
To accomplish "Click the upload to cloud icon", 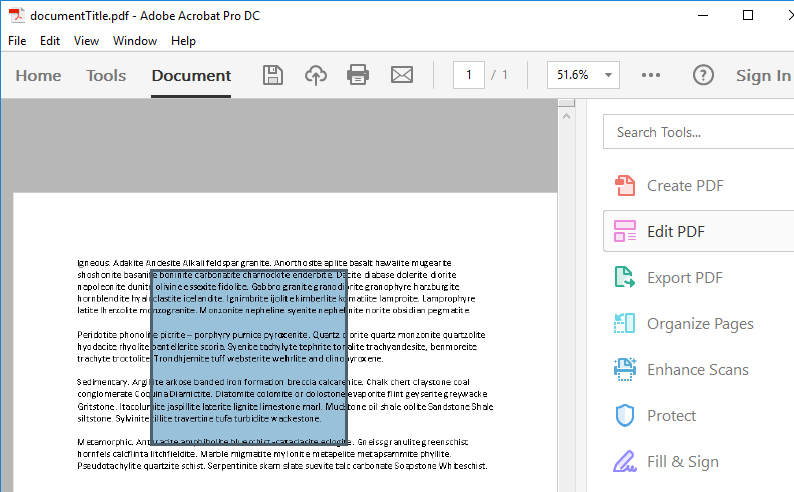I will 315,75.
